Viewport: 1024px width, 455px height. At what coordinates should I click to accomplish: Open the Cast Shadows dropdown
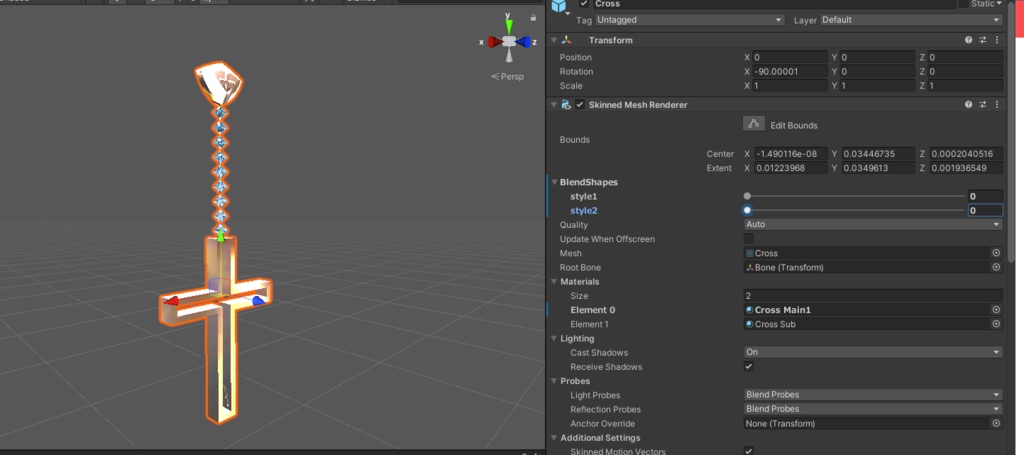point(873,353)
